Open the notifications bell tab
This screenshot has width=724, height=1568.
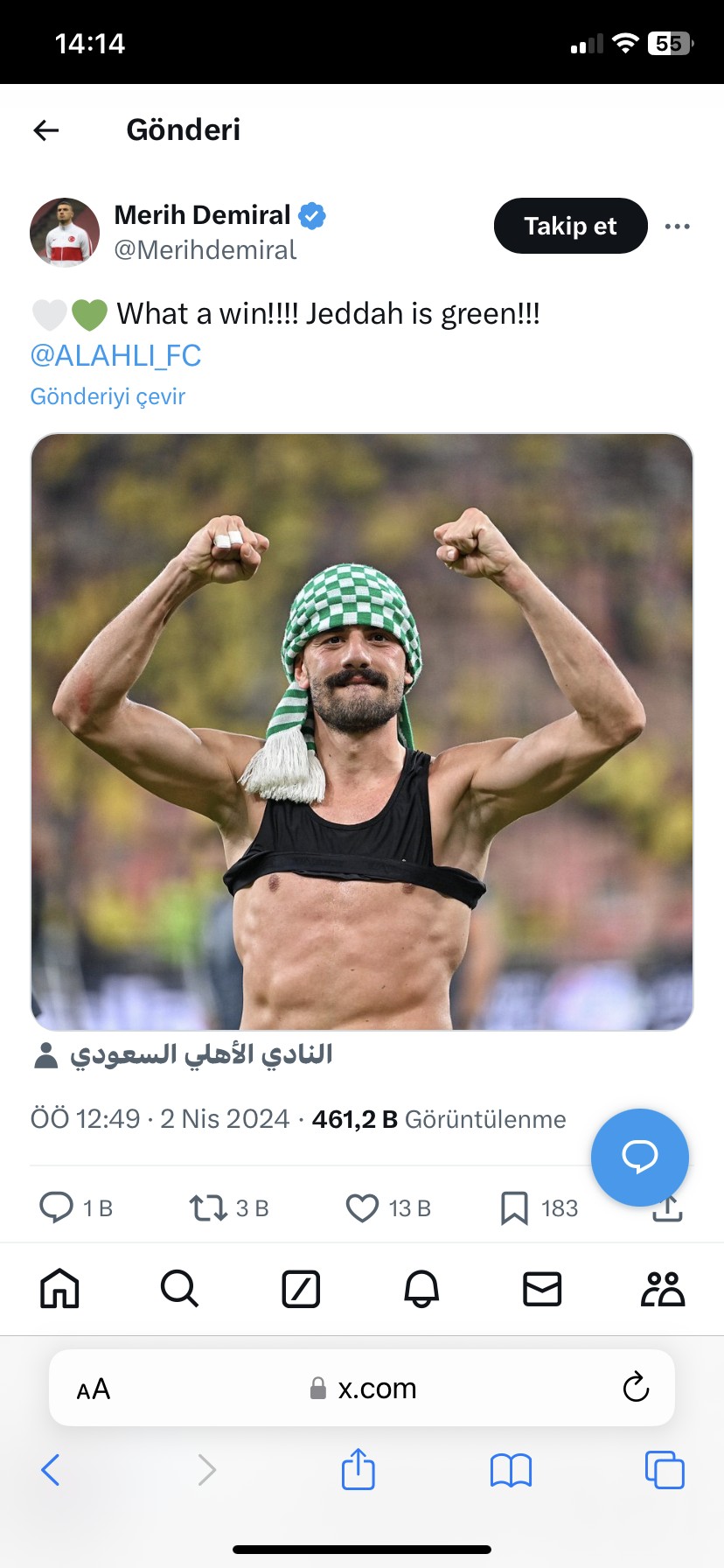coord(421,1289)
